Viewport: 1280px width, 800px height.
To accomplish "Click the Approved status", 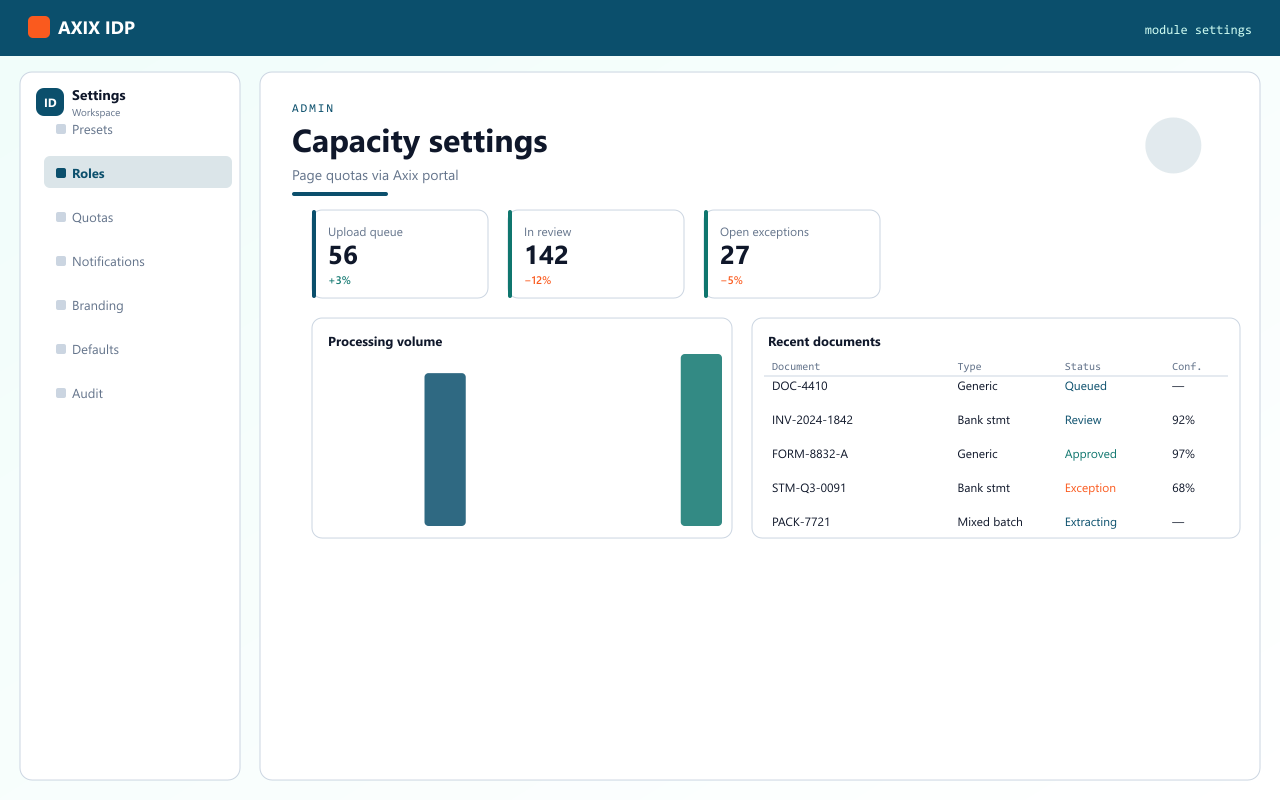I will click(1091, 454).
